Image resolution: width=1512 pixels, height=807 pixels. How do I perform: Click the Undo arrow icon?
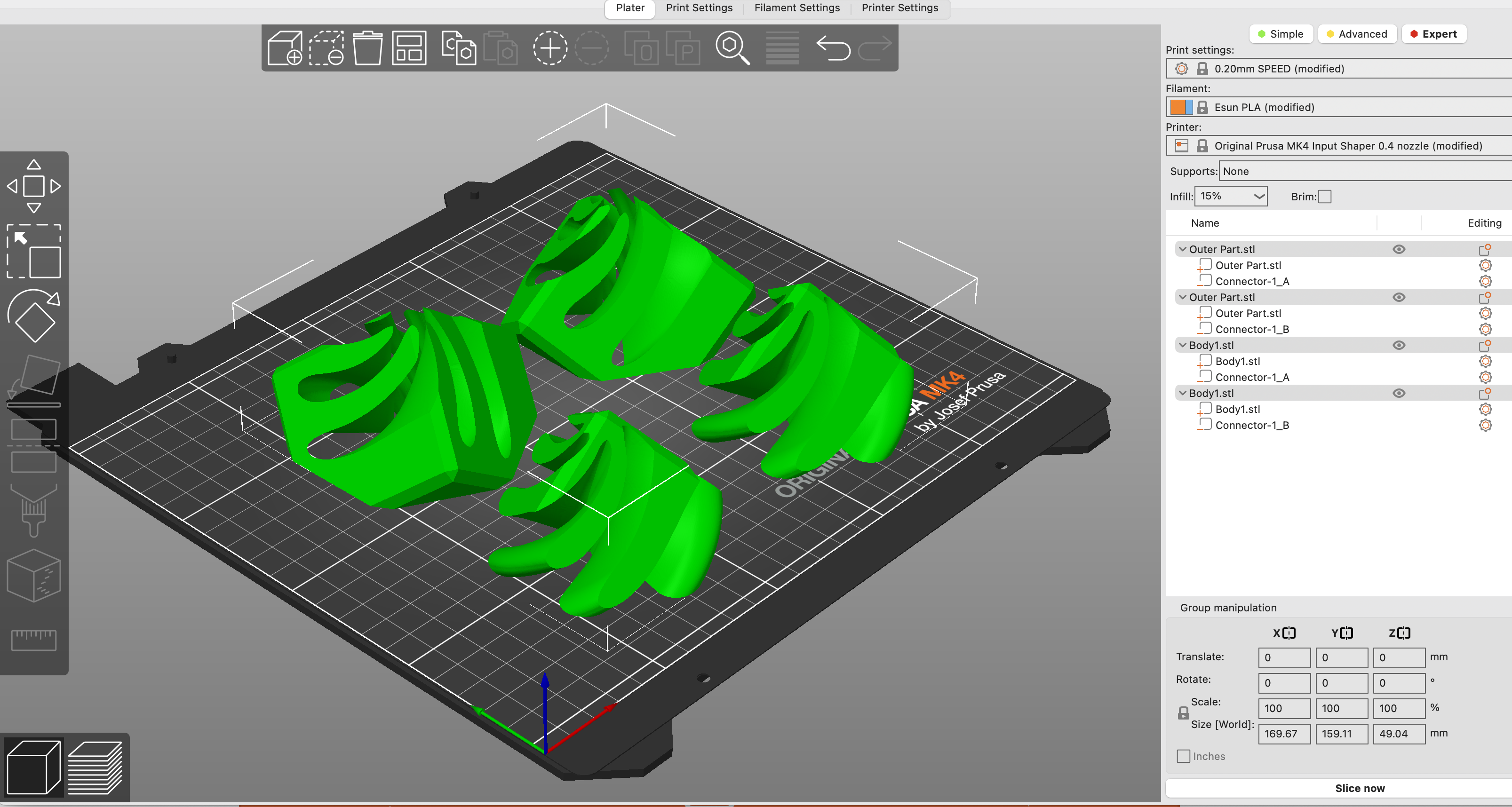point(833,48)
